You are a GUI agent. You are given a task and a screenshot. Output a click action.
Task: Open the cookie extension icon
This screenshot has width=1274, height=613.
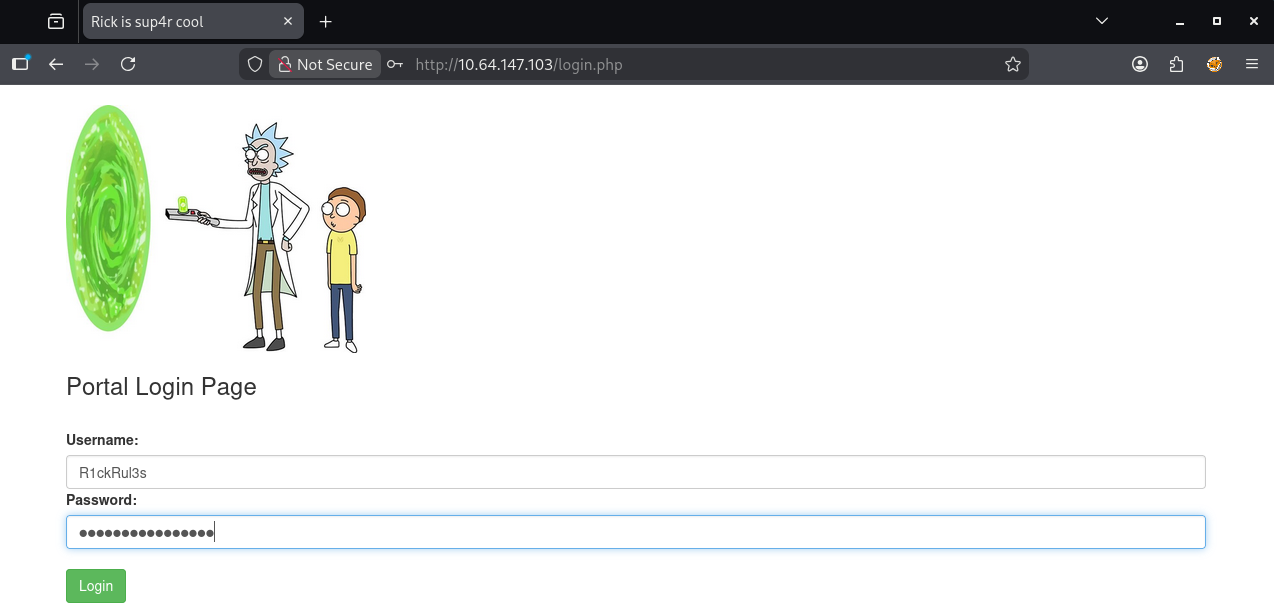point(1214,64)
